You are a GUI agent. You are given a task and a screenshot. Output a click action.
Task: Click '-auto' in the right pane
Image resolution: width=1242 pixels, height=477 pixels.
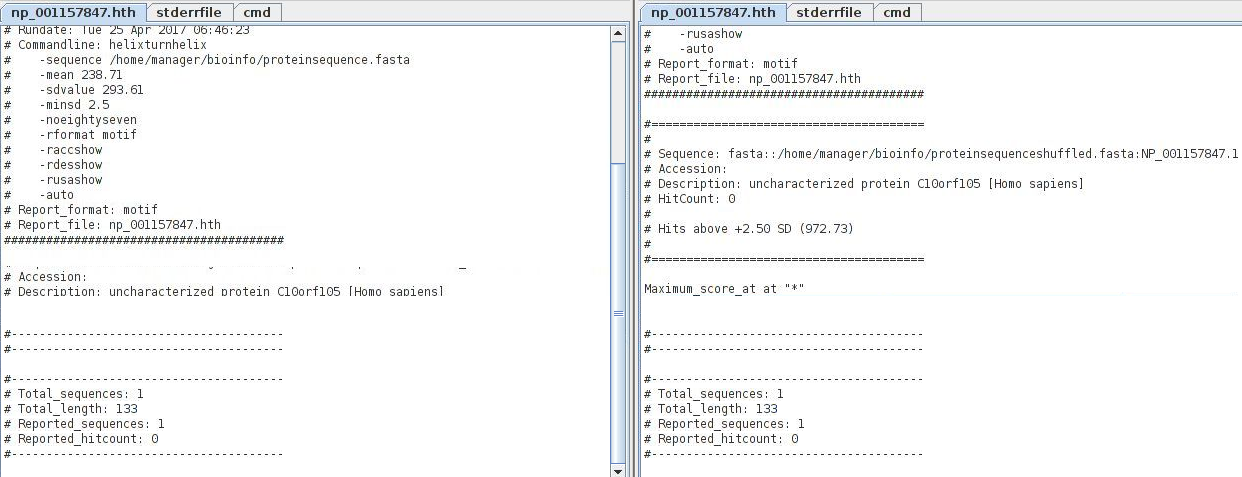click(x=697, y=49)
